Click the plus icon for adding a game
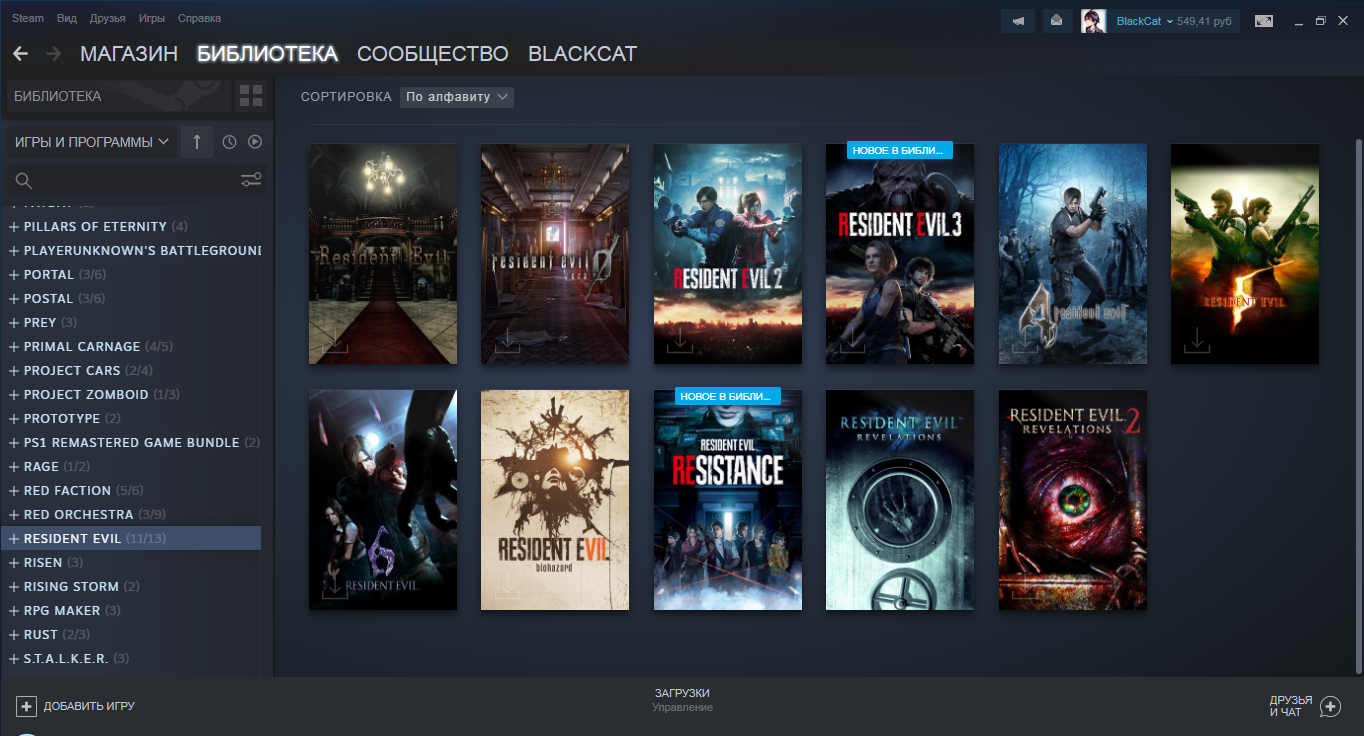The image size is (1364, 736). point(27,706)
